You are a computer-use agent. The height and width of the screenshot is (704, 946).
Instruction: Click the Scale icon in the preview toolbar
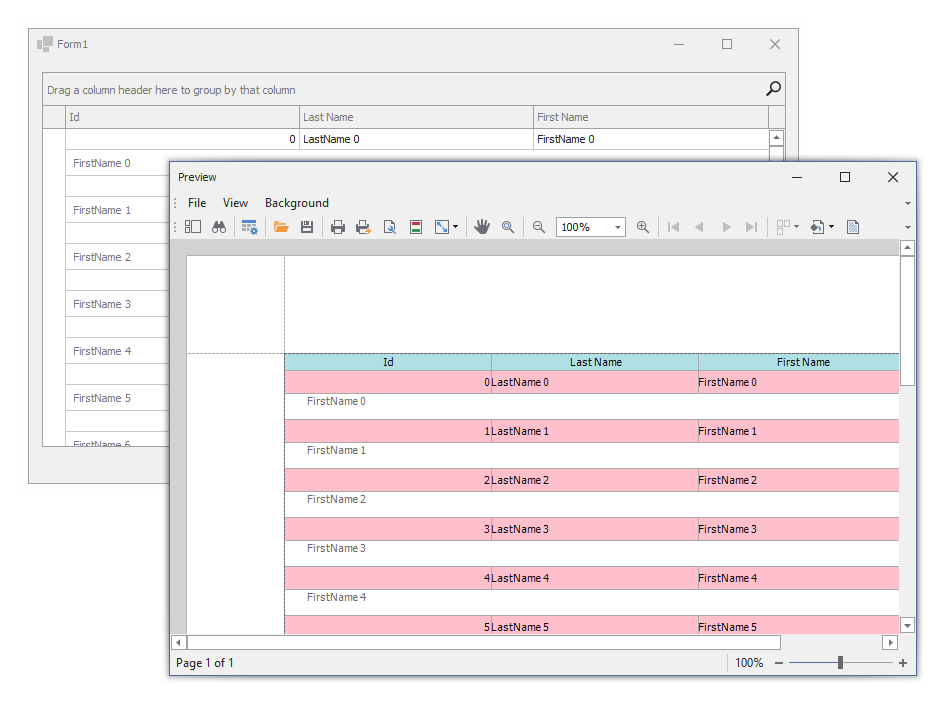pyautogui.click(x=442, y=227)
